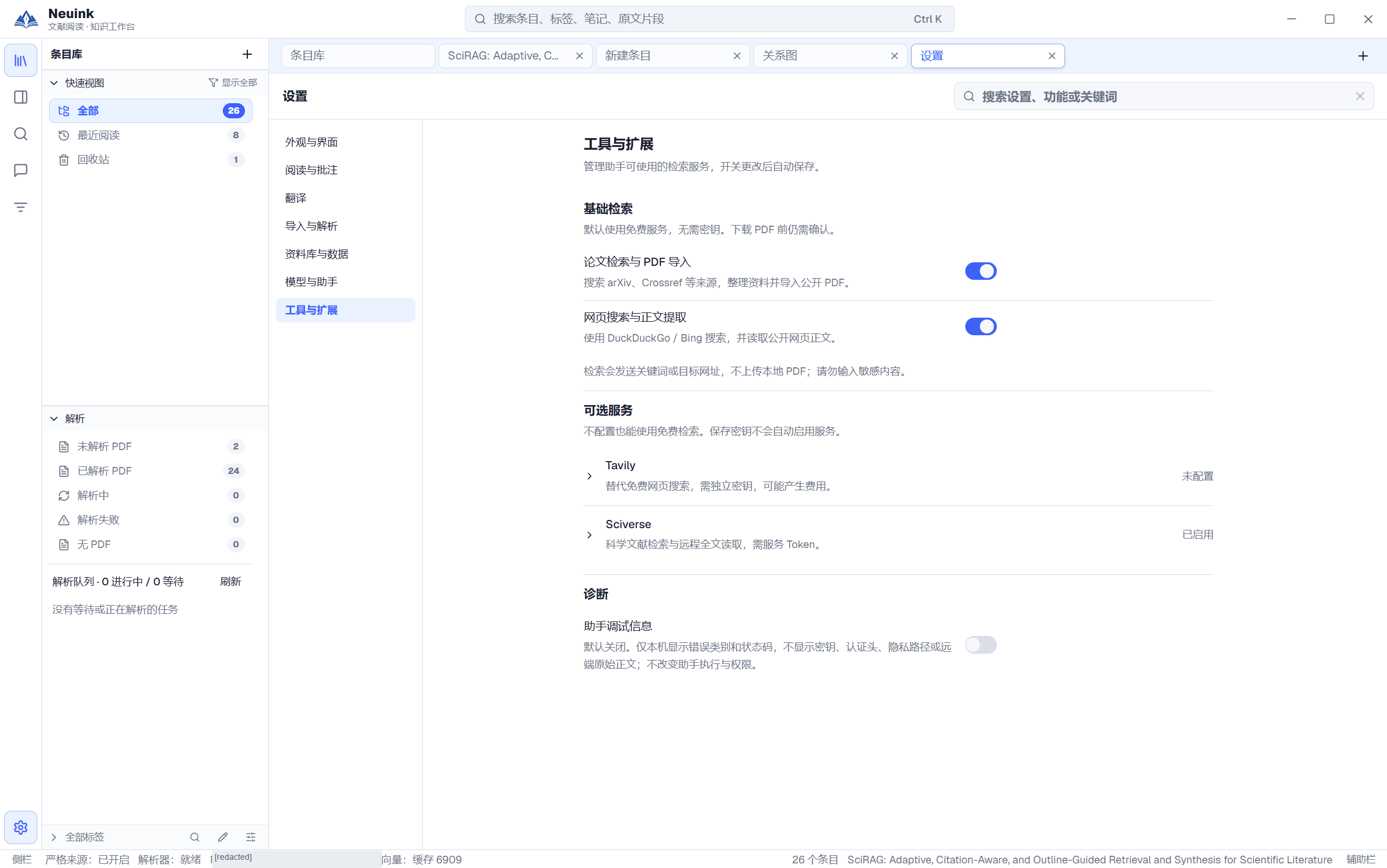Toggle 论文检索与 PDF 导入 switch
Image resolution: width=1387 pixels, height=868 pixels.
[x=980, y=271]
